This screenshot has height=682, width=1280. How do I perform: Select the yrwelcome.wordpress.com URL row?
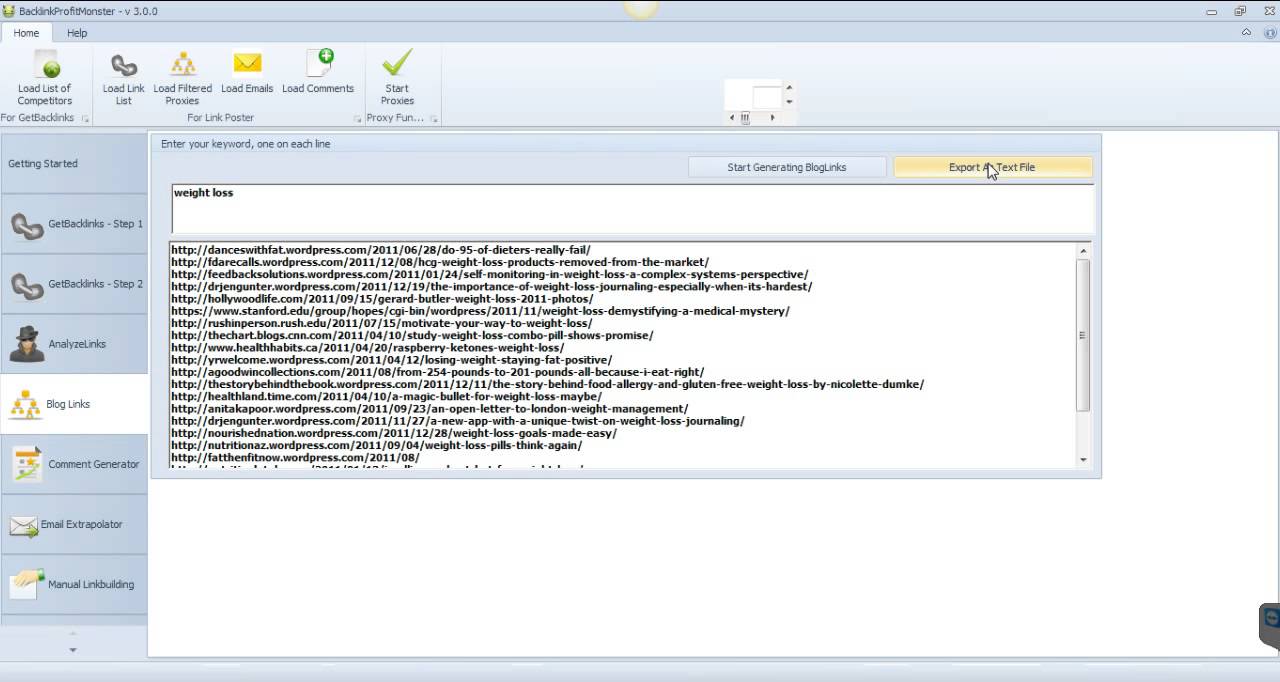pyautogui.click(x=391, y=360)
